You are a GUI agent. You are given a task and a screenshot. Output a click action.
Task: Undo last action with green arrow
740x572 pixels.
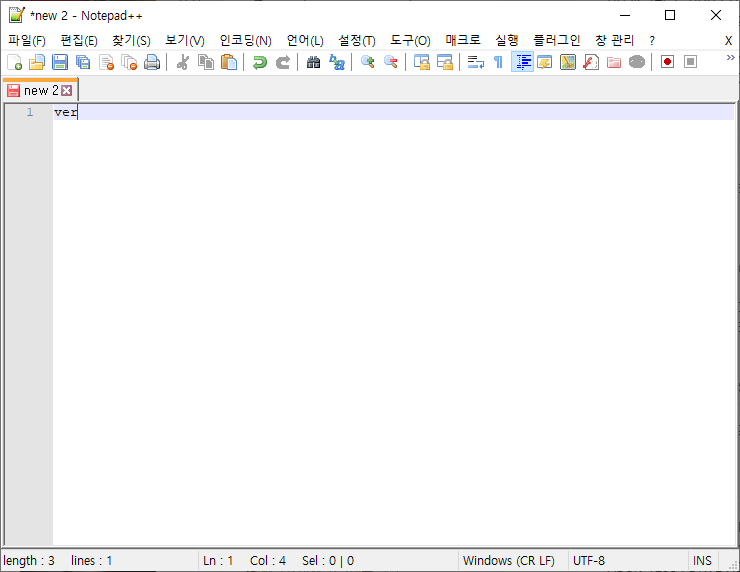(x=260, y=62)
